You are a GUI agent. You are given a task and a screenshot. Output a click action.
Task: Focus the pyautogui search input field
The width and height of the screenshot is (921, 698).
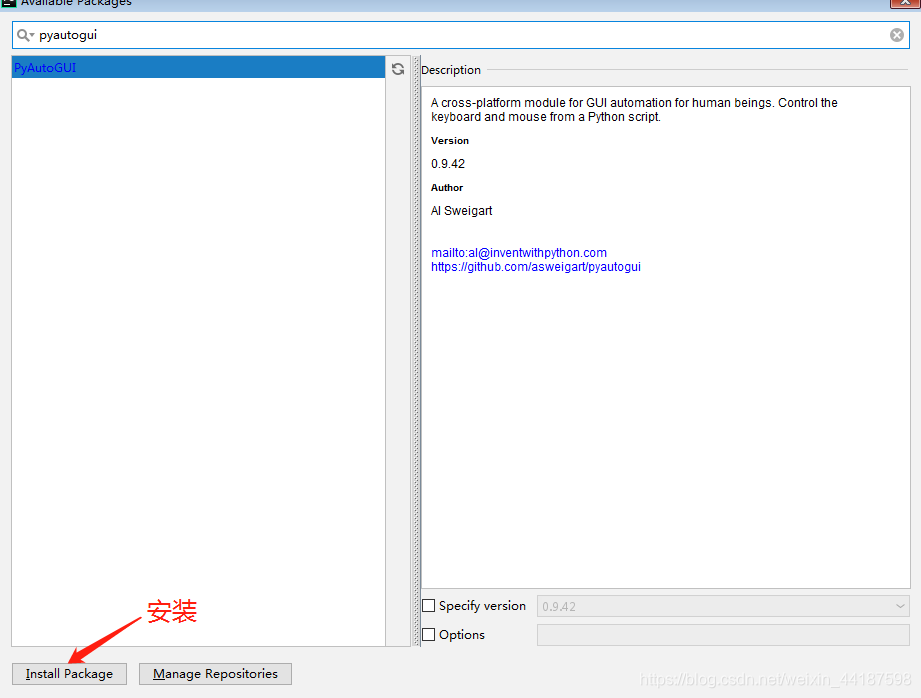click(x=461, y=35)
